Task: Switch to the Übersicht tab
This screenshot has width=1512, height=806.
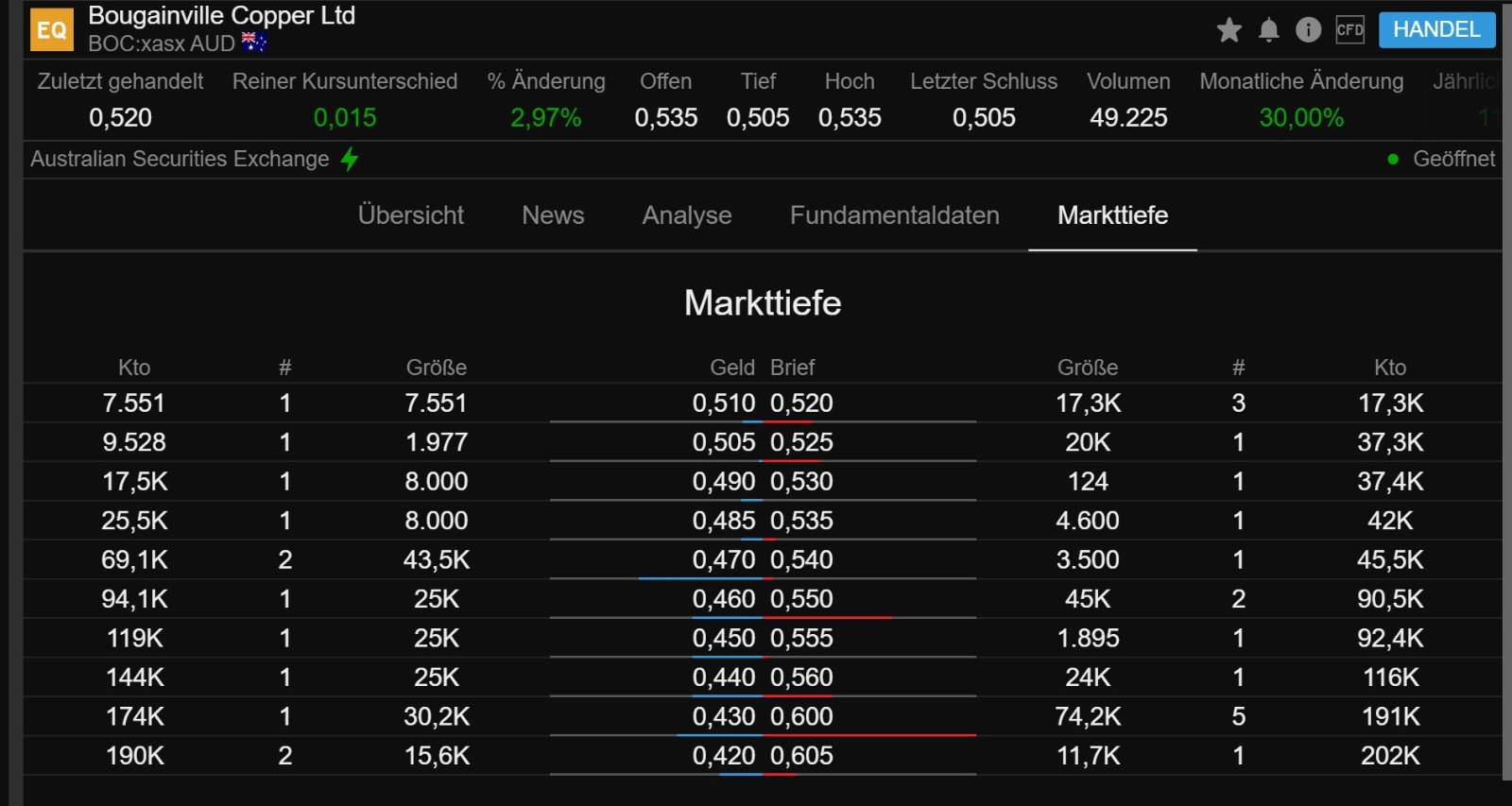Action: tap(411, 215)
